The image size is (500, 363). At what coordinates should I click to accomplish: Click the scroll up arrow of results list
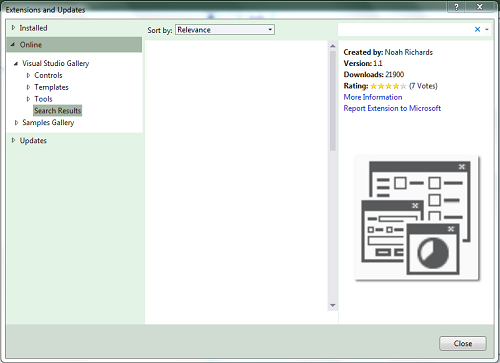click(x=332, y=46)
